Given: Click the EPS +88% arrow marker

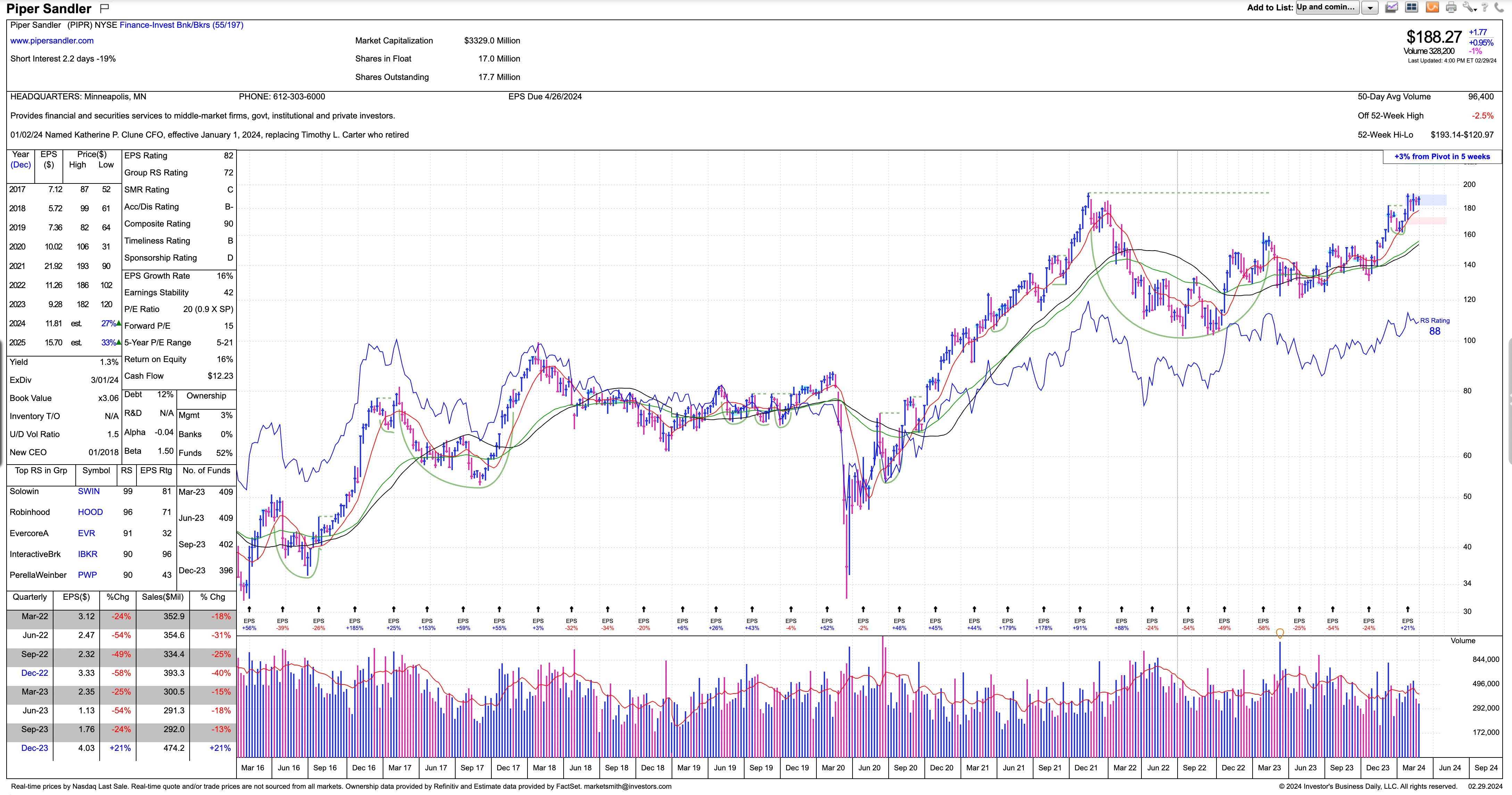Looking at the screenshot, I should pyautogui.click(x=1121, y=609).
